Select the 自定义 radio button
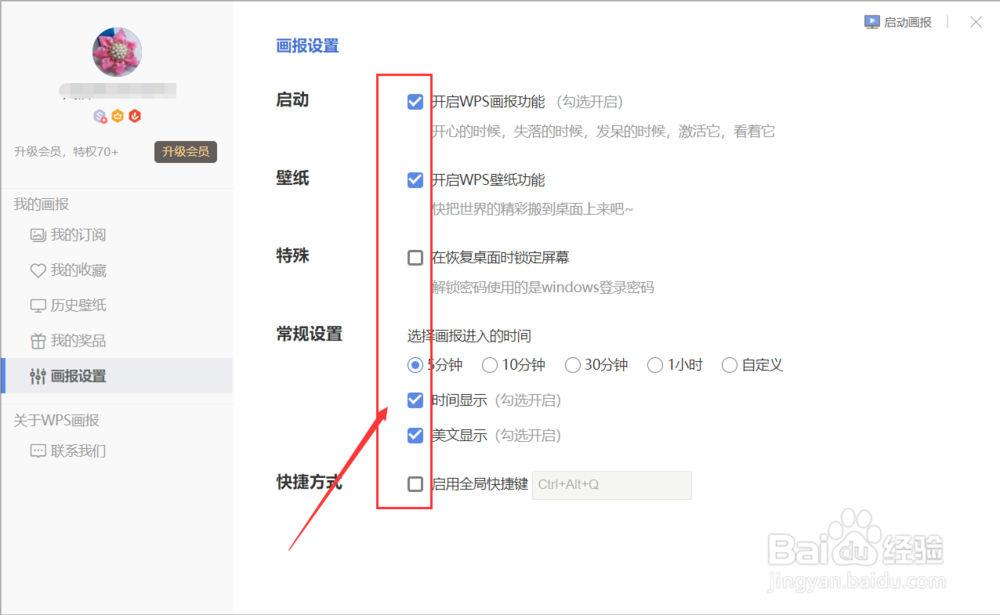 click(730, 365)
